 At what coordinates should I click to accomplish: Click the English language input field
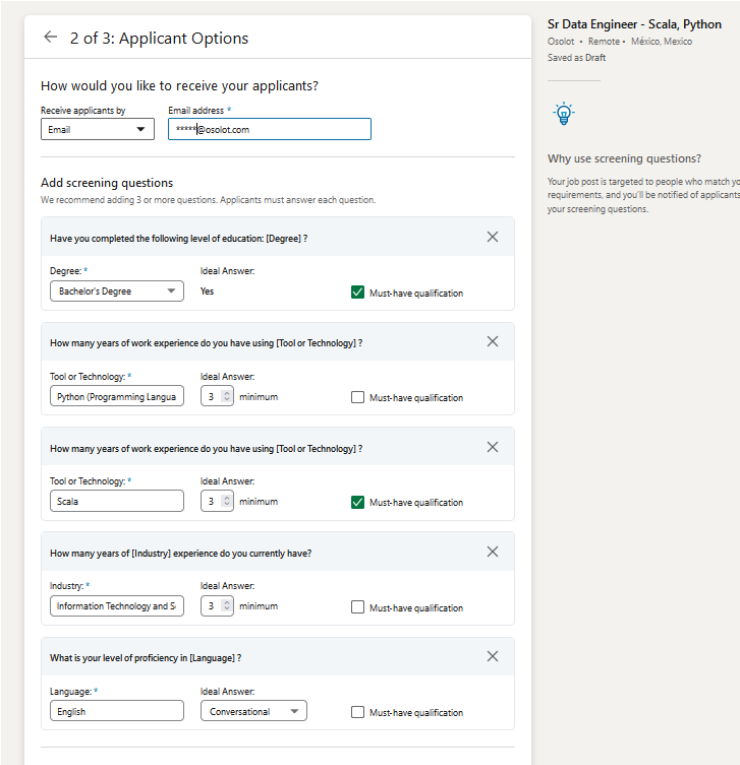pos(117,712)
